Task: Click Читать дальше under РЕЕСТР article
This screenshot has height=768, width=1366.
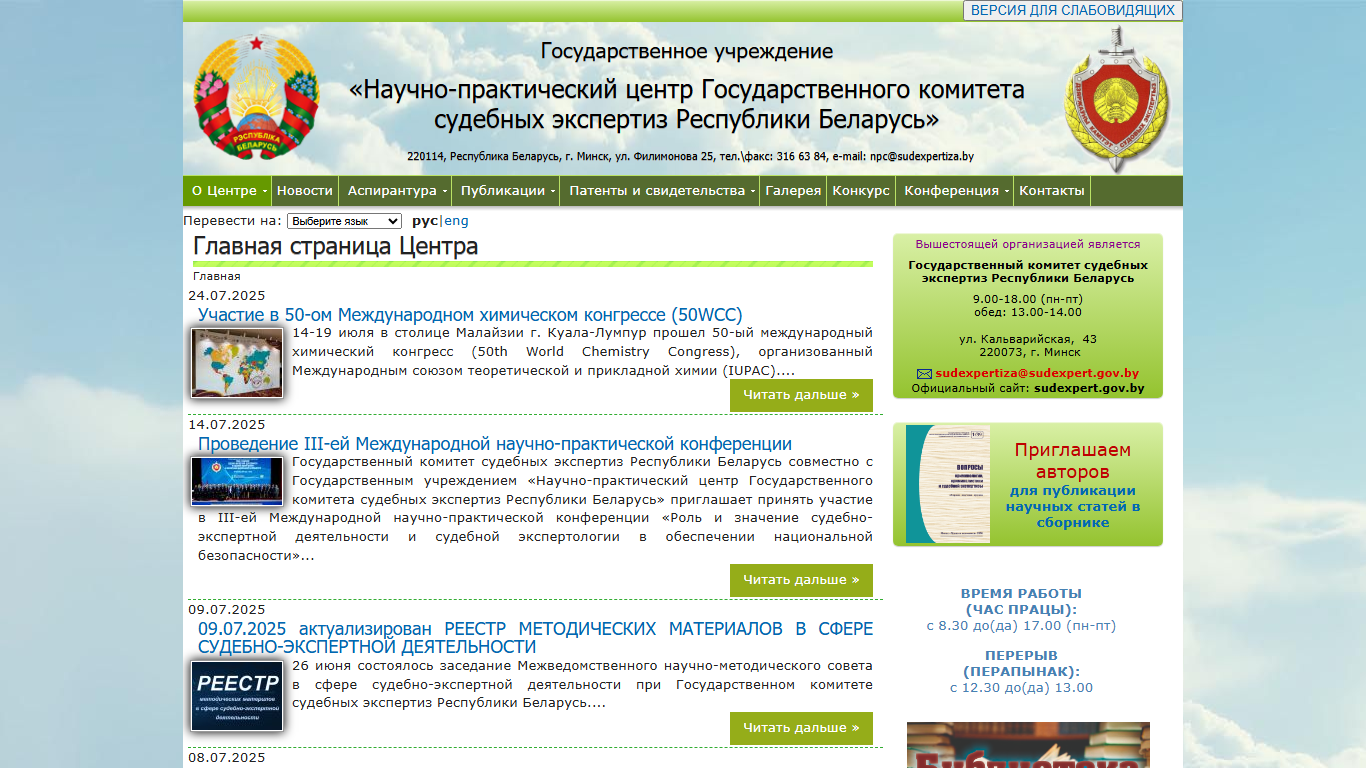Action: click(801, 728)
